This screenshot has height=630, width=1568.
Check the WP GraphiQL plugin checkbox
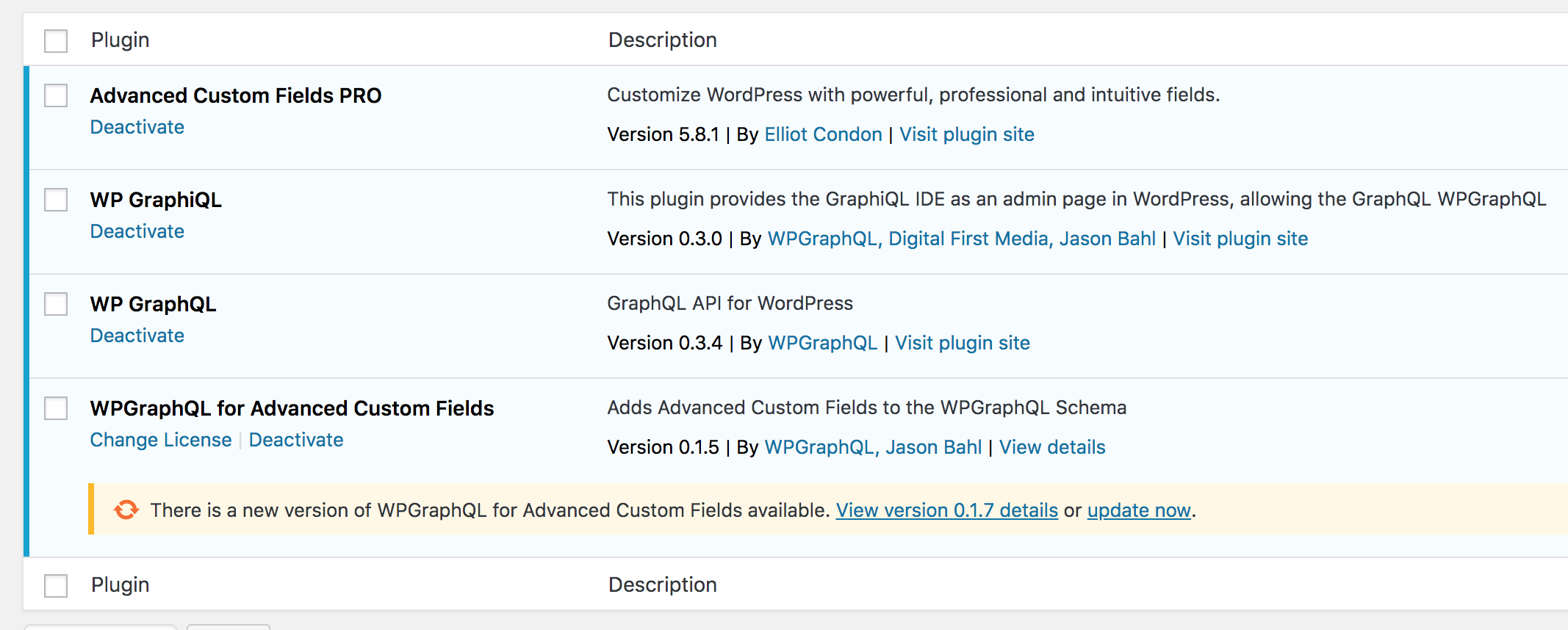pyautogui.click(x=56, y=200)
